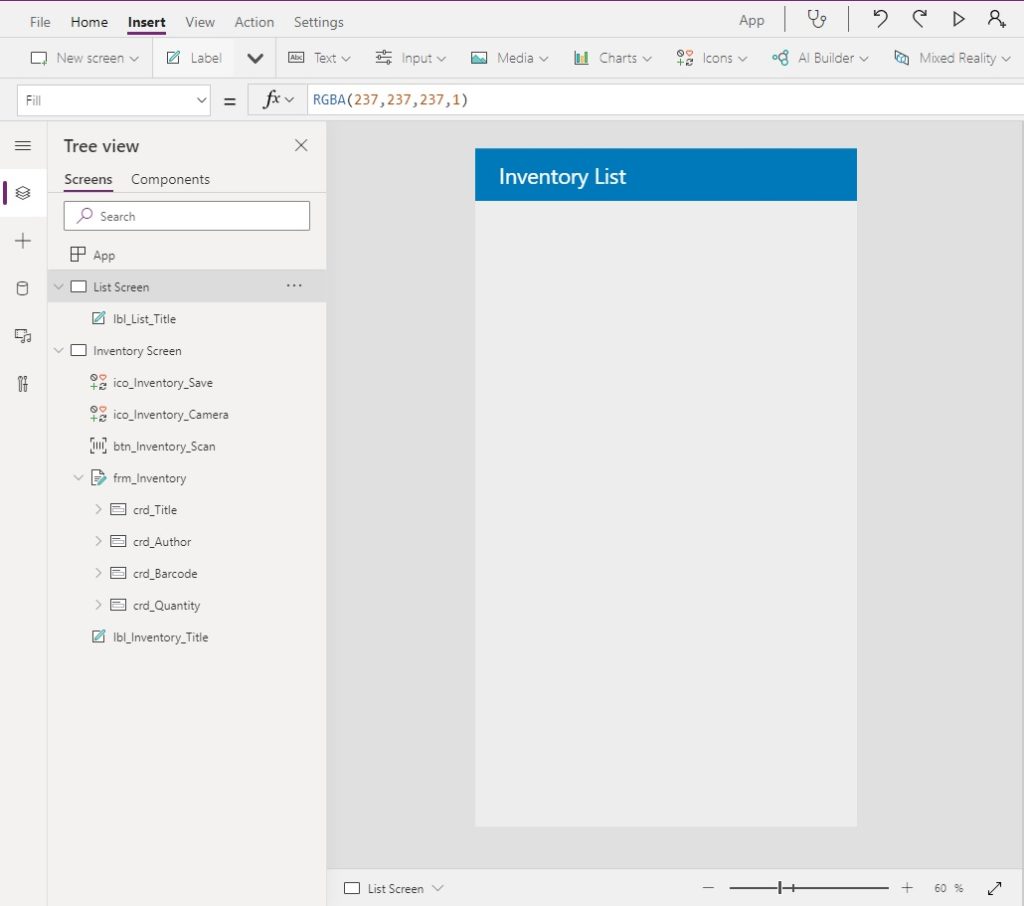Expand the crd_Barcode card node

click(98, 574)
